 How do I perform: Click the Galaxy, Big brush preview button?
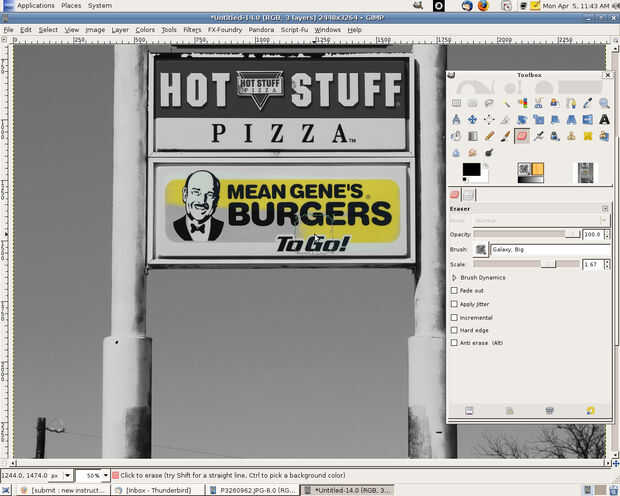click(x=481, y=249)
